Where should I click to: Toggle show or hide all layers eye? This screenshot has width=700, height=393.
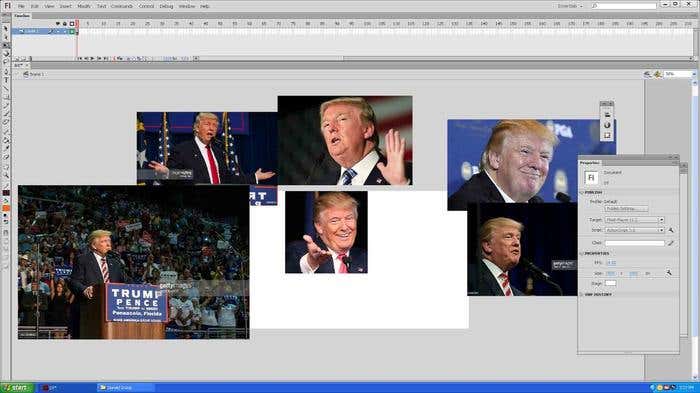58,24
